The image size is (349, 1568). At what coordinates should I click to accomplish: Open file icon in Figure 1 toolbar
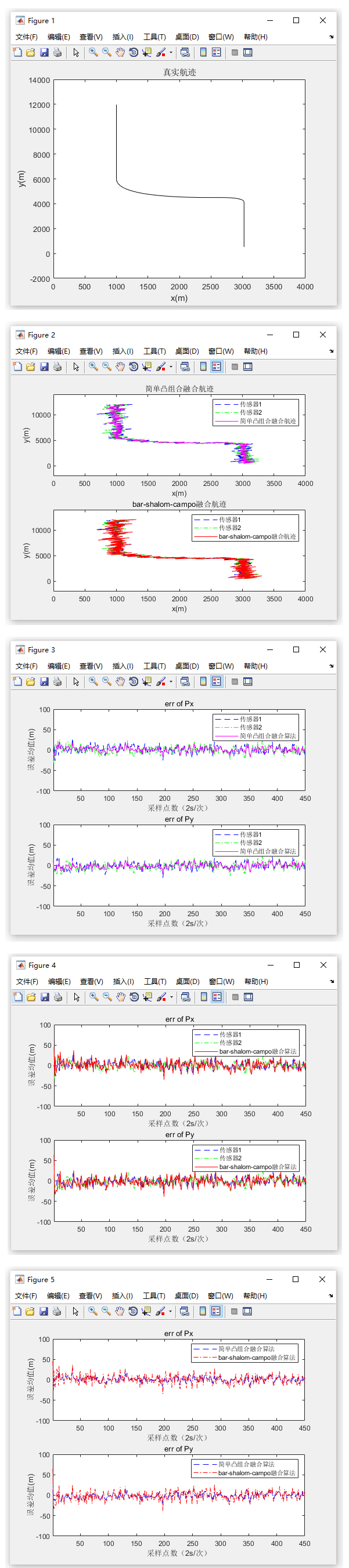coord(30,53)
